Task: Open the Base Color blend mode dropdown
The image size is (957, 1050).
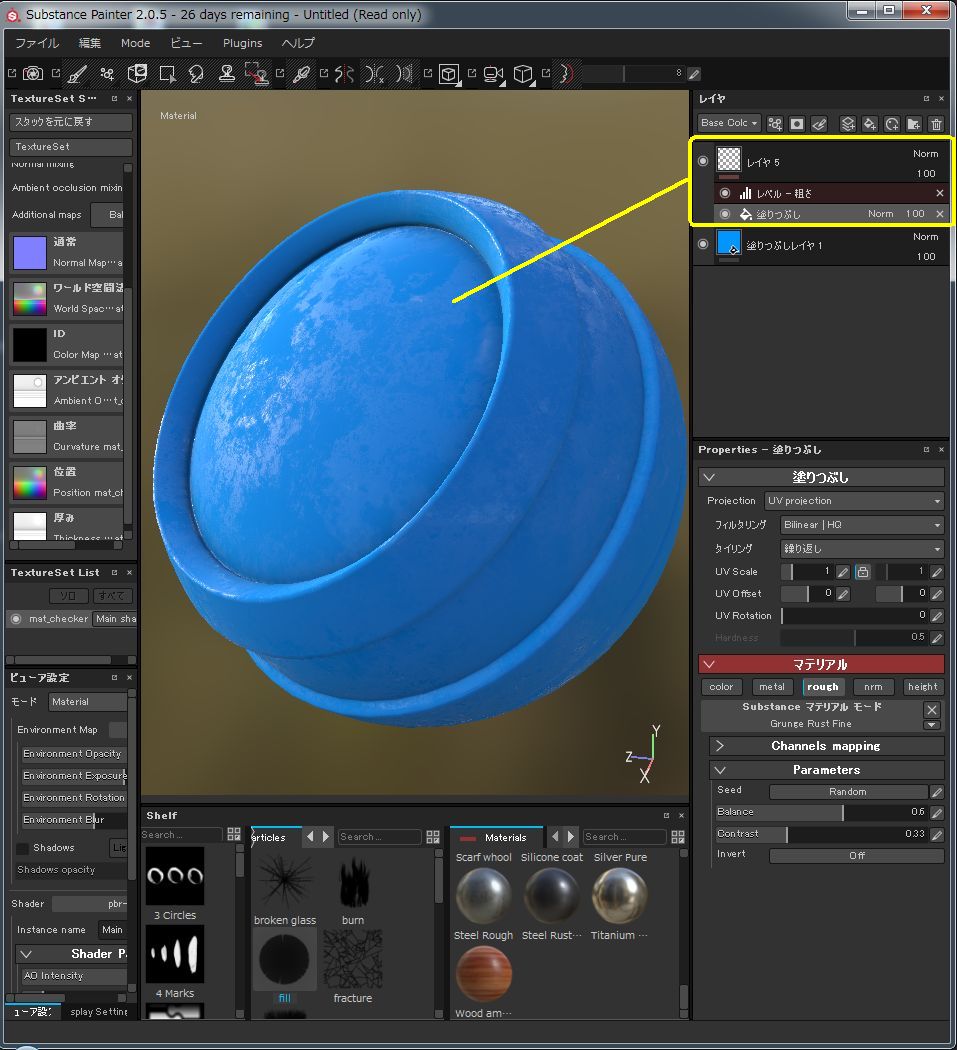Action: 728,123
